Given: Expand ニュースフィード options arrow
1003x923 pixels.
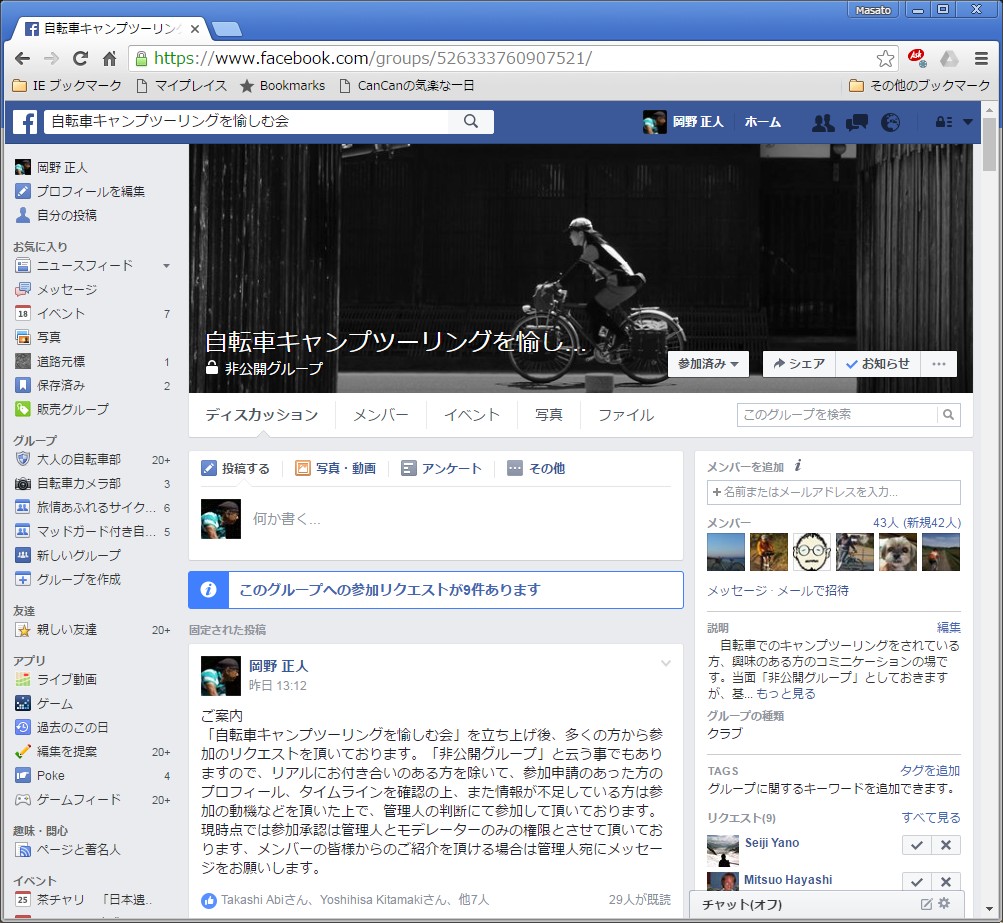Looking at the screenshot, I should (166, 265).
